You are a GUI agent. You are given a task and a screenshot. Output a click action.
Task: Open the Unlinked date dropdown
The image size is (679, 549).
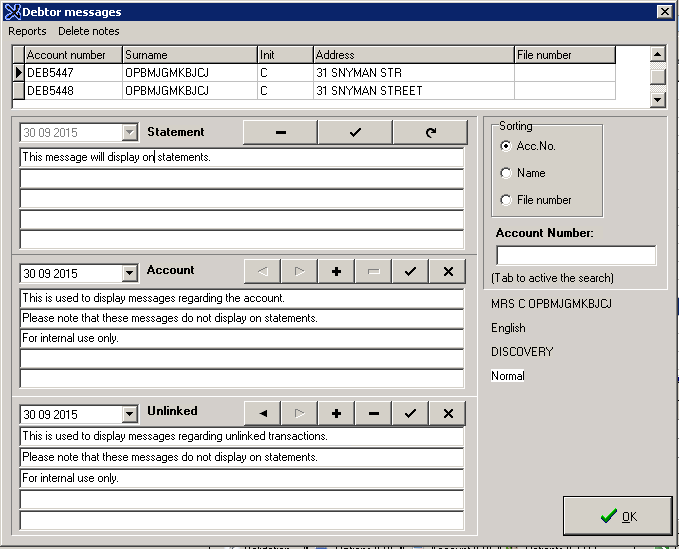point(129,414)
